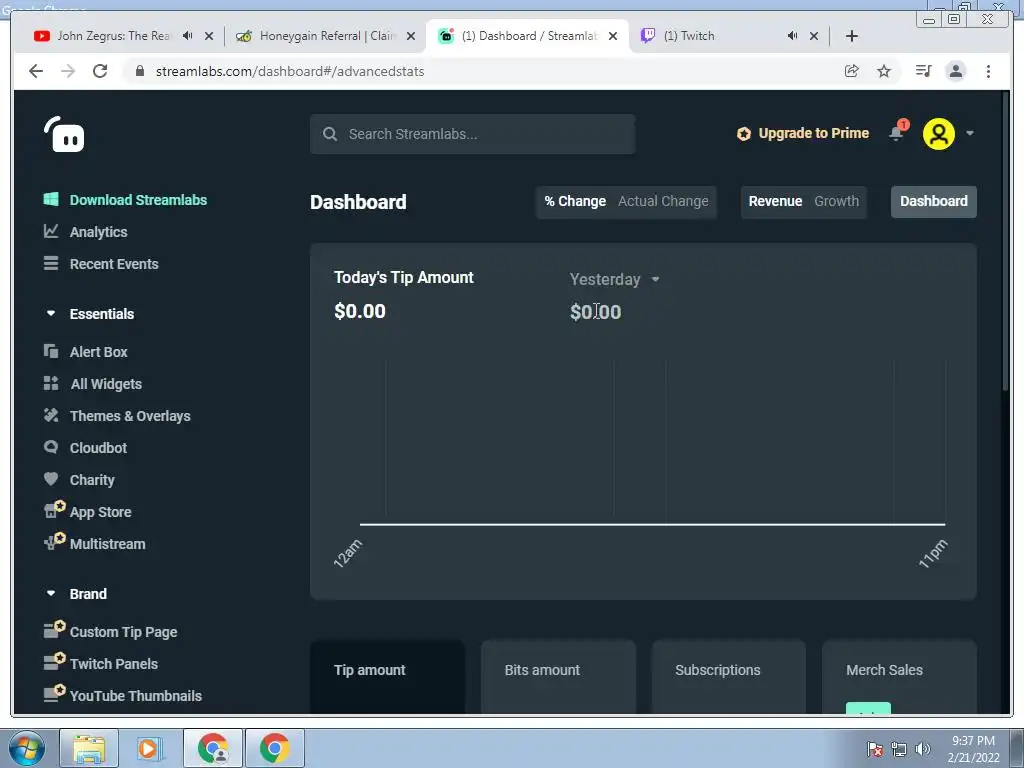Reload the page with the refresh icon
The height and width of the screenshot is (768, 1024).
(100, 71)
